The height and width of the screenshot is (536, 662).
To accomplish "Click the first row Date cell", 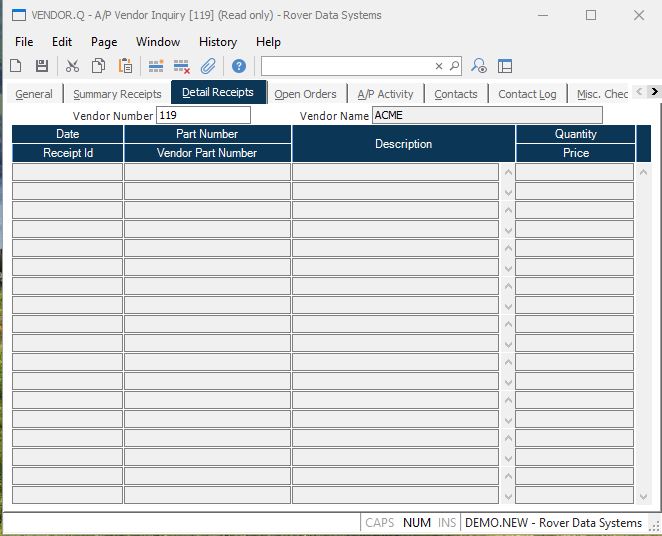I will pyautogui.click(x=67, y=172).
